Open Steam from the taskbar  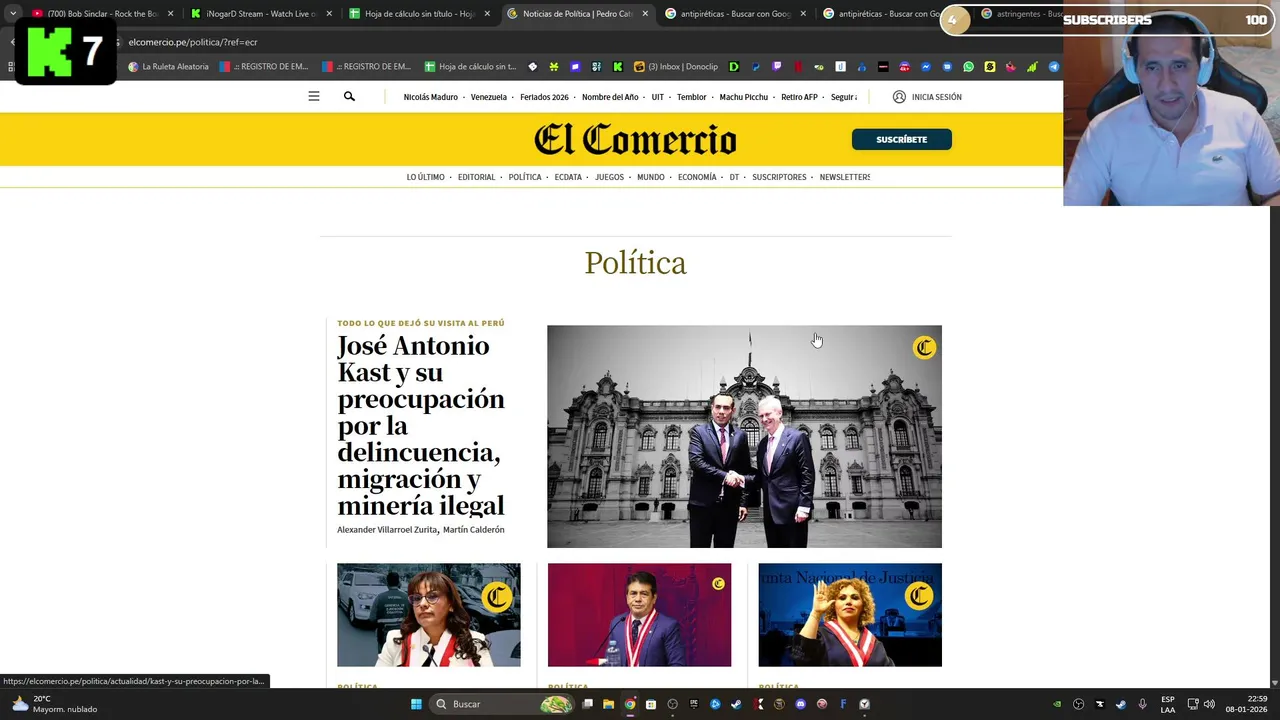[736, 704]
